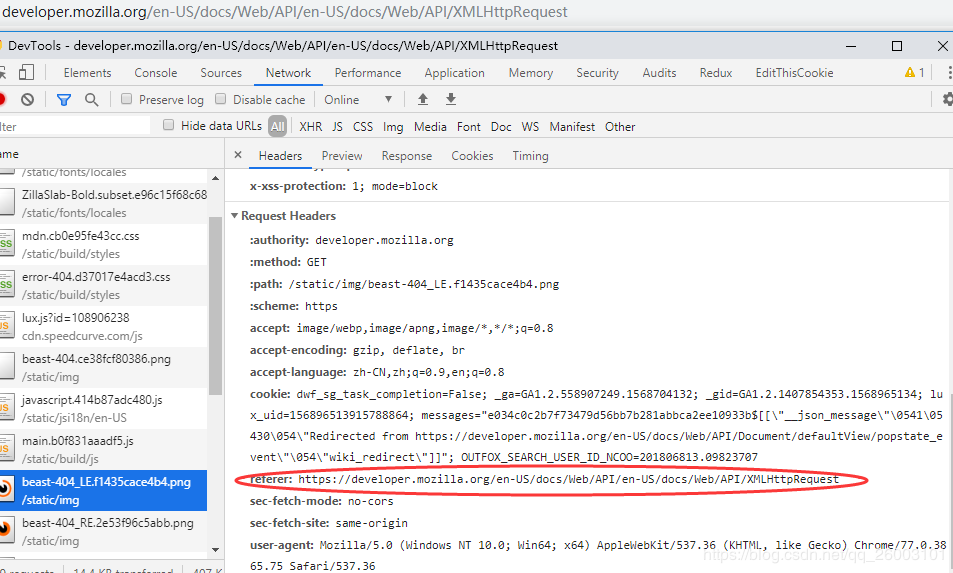
Task: Click the yellow warning count icon
Action: tap(914, 73)
